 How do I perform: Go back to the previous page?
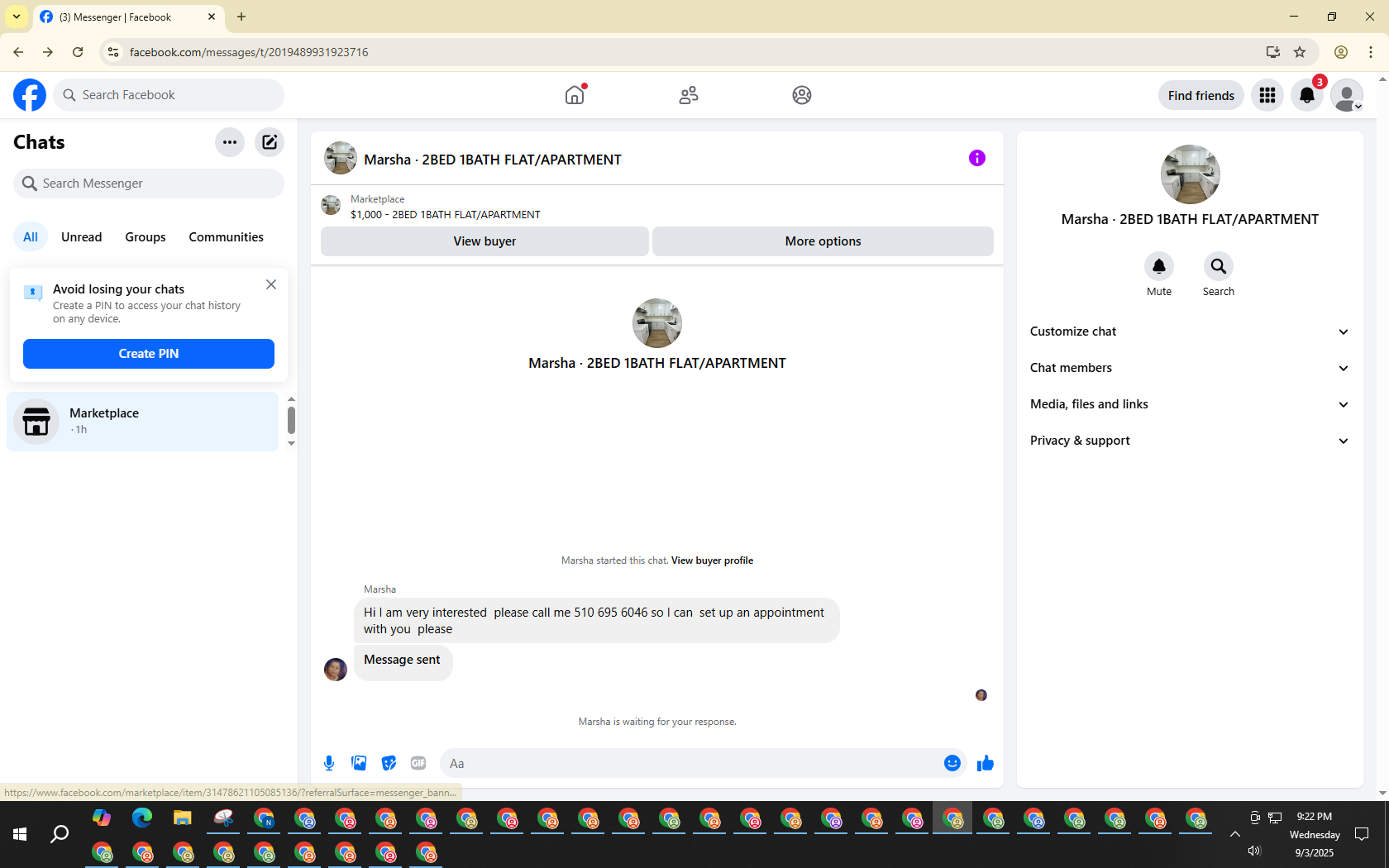[18, 52]
